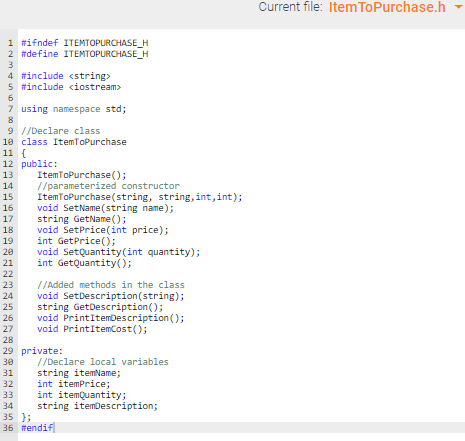Click line number 22 in the gutter

(8, 274)
